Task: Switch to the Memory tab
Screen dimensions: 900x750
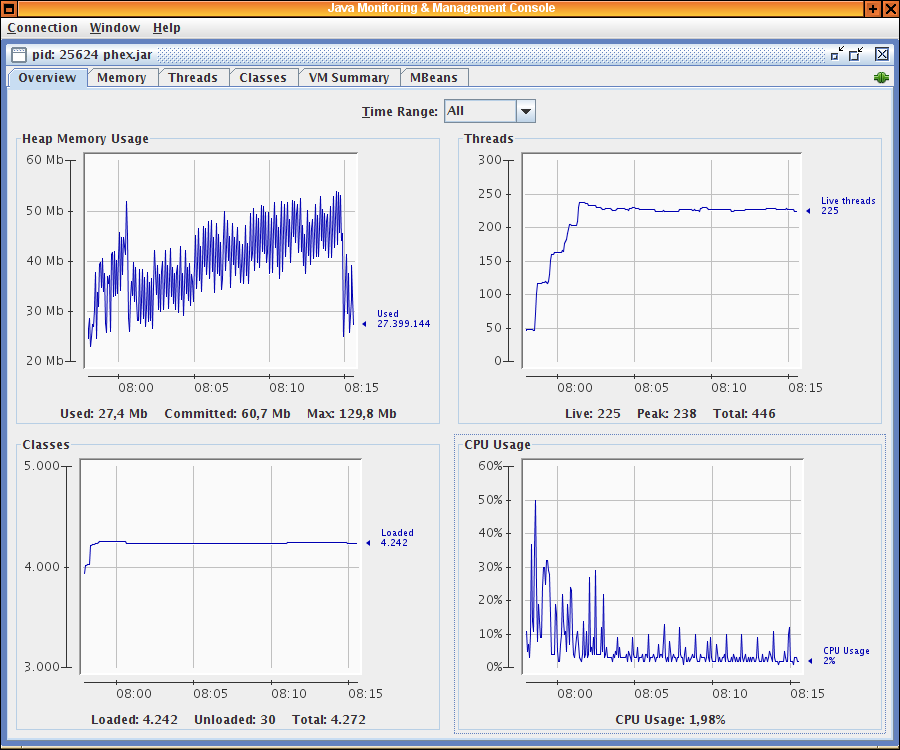Action: point(122,77)
